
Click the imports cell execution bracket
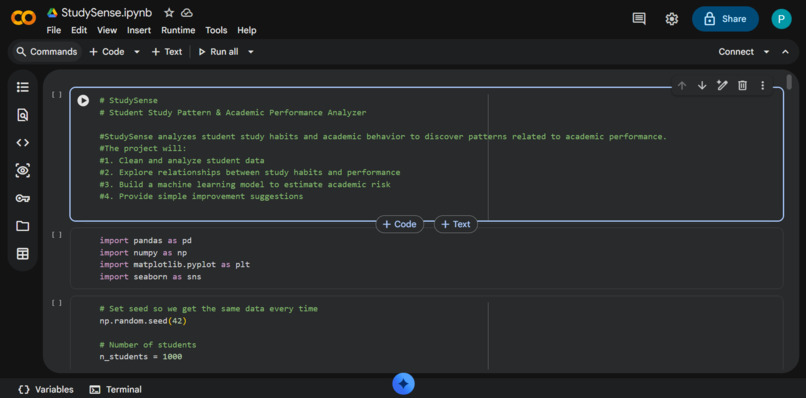tap(57, 235)
